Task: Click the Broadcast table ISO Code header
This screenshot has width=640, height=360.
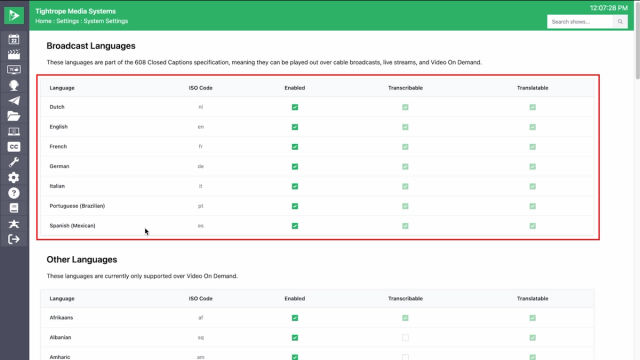Action: tap(201, 88)
